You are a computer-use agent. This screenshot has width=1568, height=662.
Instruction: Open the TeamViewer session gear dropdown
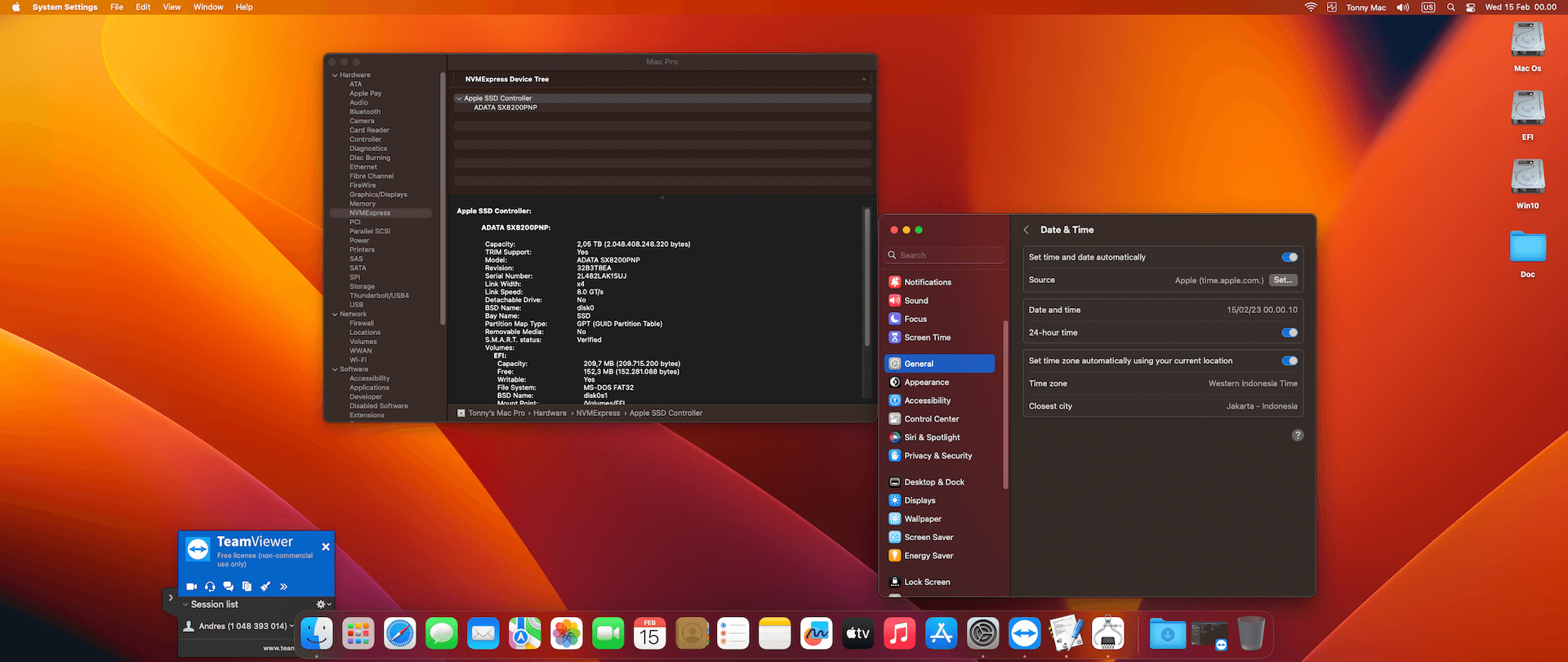[323, 605]
